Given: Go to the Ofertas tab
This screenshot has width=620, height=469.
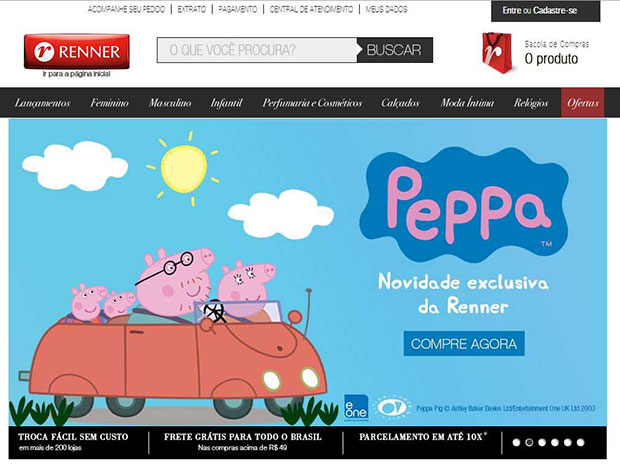Looking at the screenshot, I should click(582, 103).
